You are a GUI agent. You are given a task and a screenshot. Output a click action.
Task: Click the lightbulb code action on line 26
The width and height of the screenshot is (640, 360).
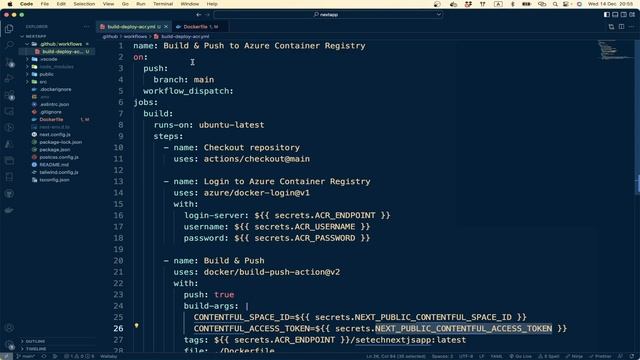[137, 326]
